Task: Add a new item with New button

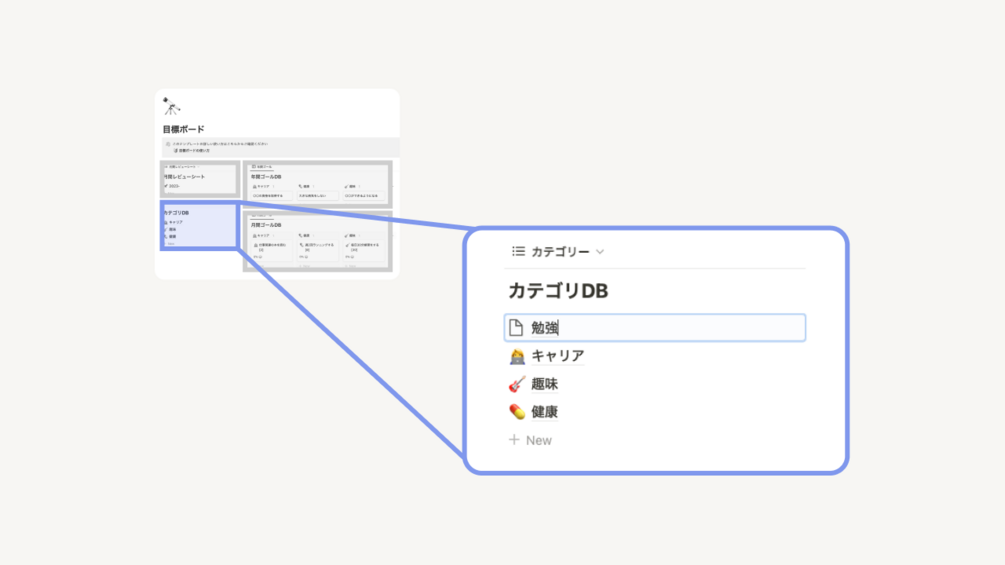Action: (538, 440)
